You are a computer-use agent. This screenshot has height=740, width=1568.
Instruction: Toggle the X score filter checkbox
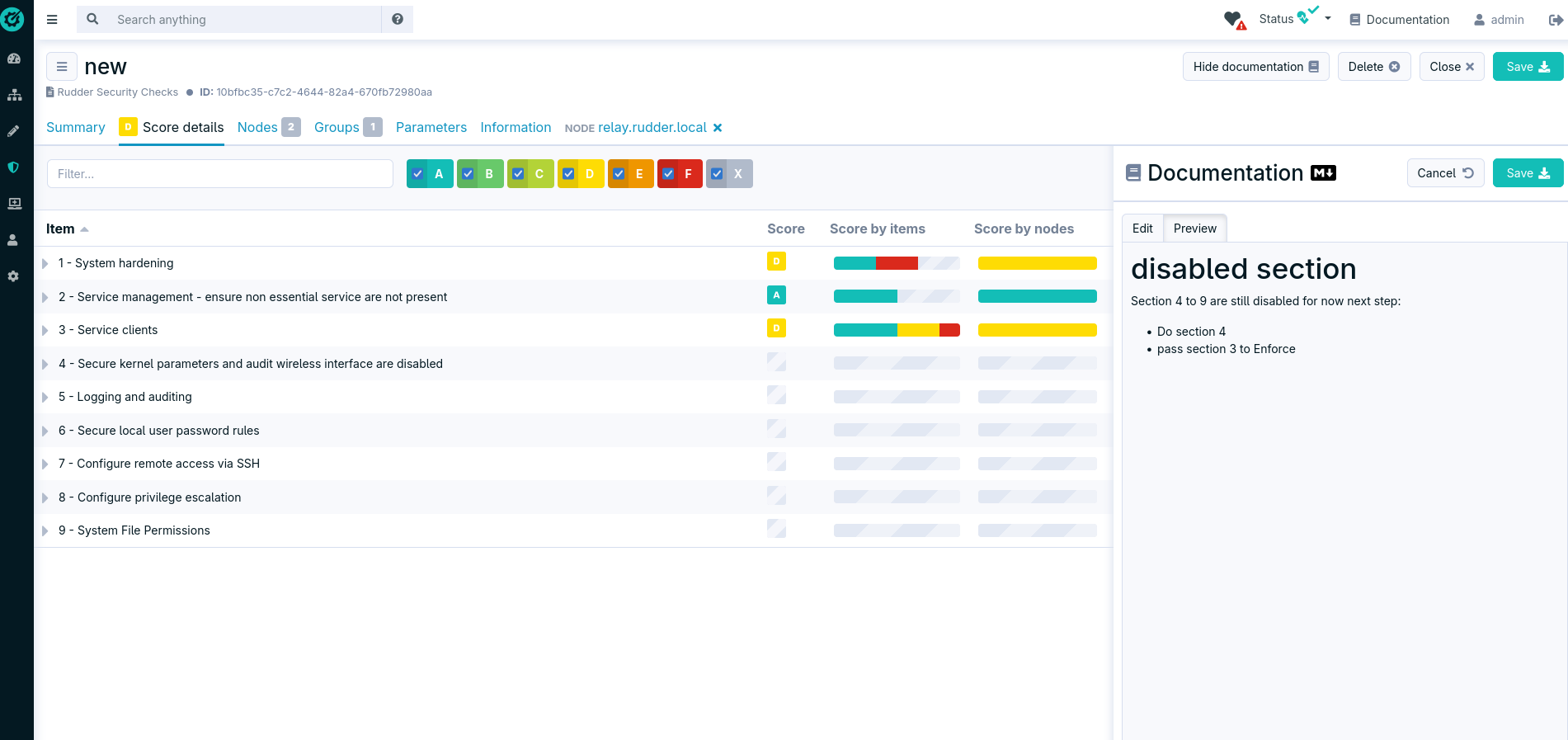718,174
